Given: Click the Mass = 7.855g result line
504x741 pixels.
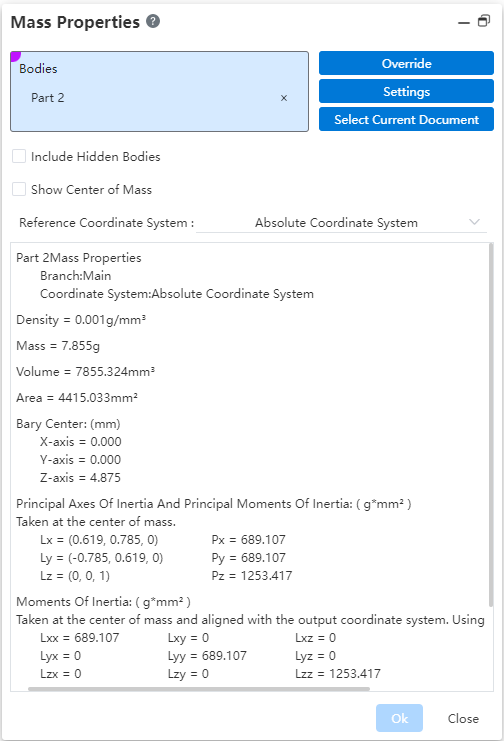Looking at the screenshot, I should tap(58, 346).
